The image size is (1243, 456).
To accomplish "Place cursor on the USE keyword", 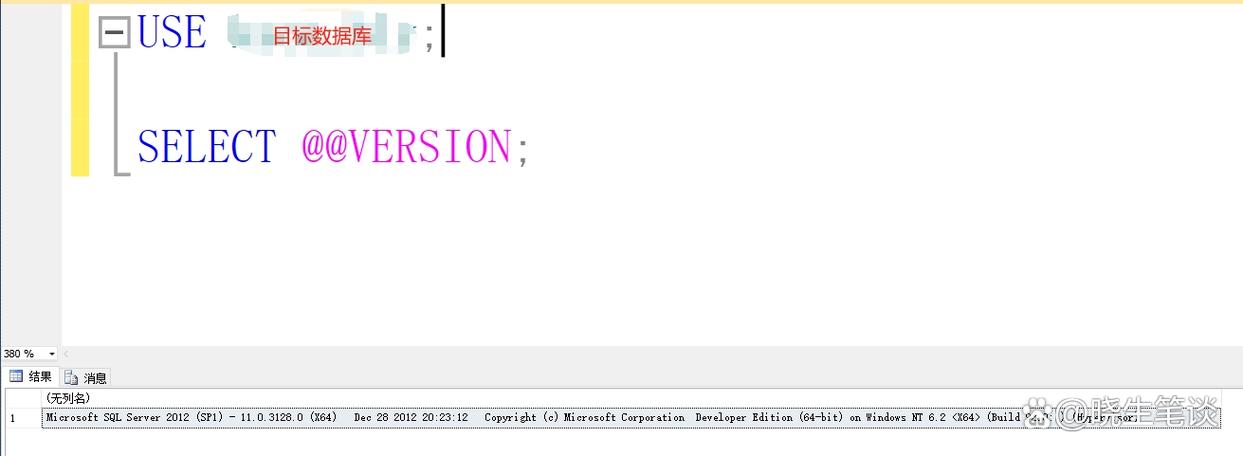I will click(x=172, y=33).
